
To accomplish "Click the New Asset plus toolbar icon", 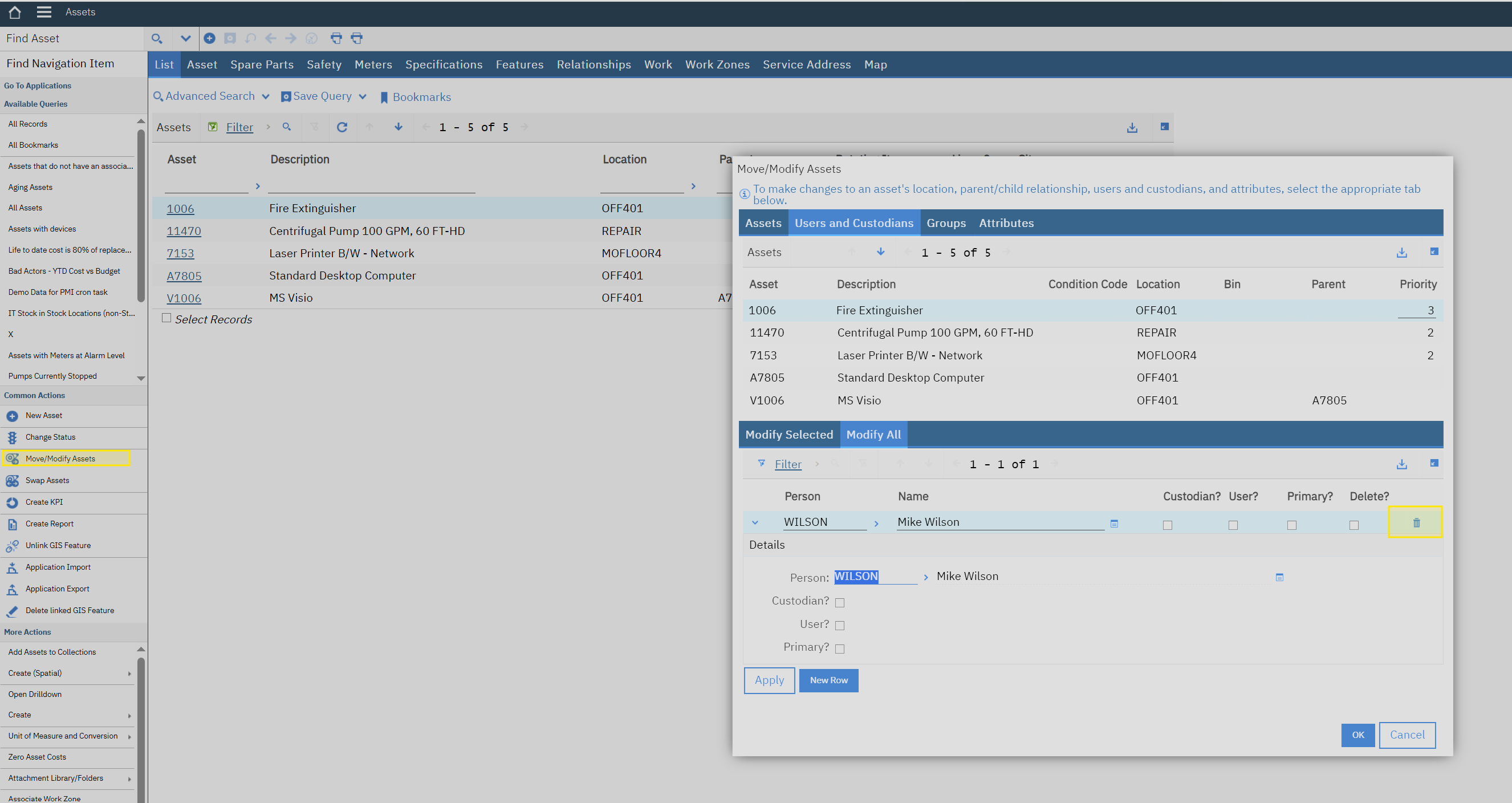I will pos(210,38).
